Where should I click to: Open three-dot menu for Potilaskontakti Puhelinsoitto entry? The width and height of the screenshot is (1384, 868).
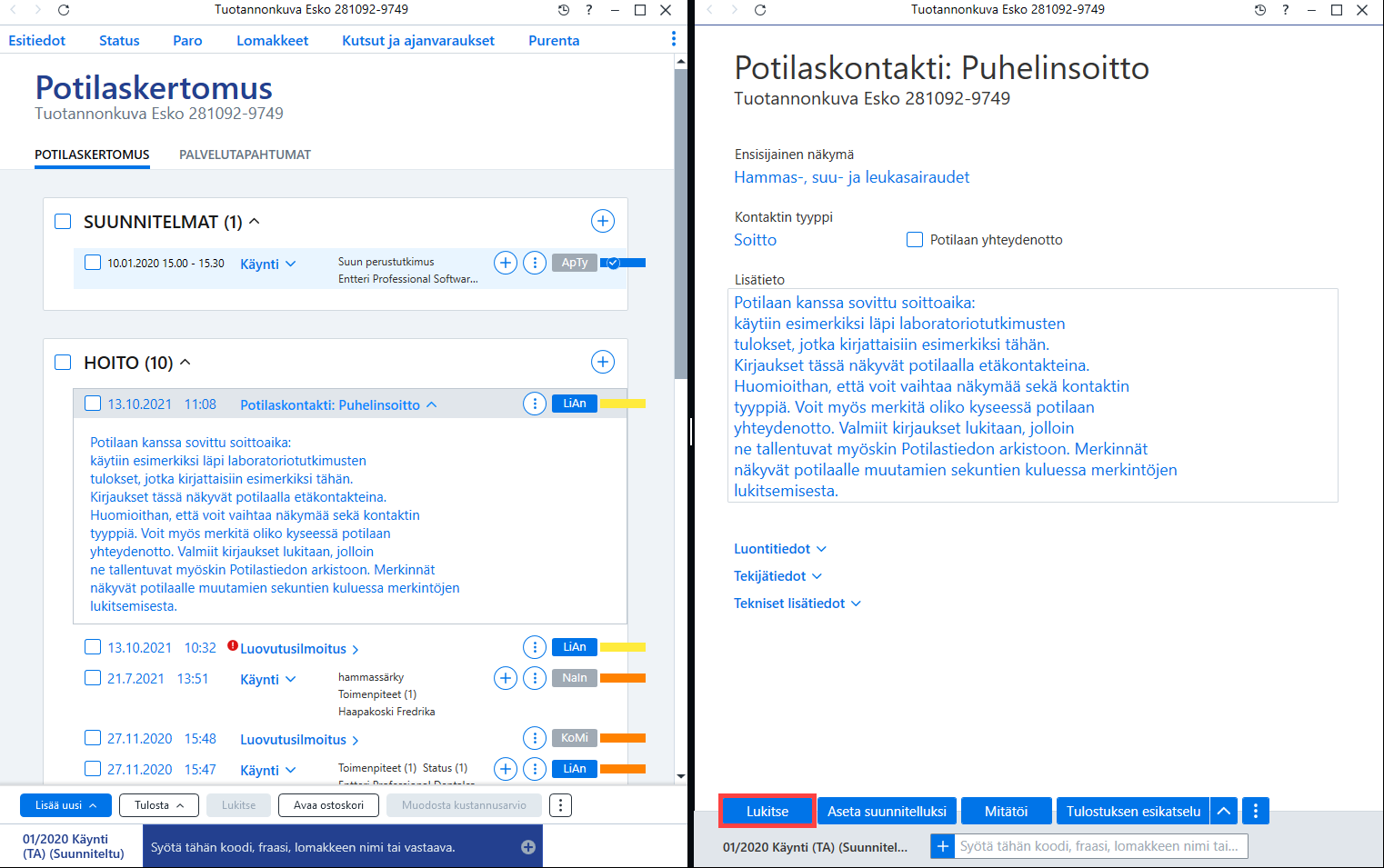pyautogui.click(x=535, y=404)
